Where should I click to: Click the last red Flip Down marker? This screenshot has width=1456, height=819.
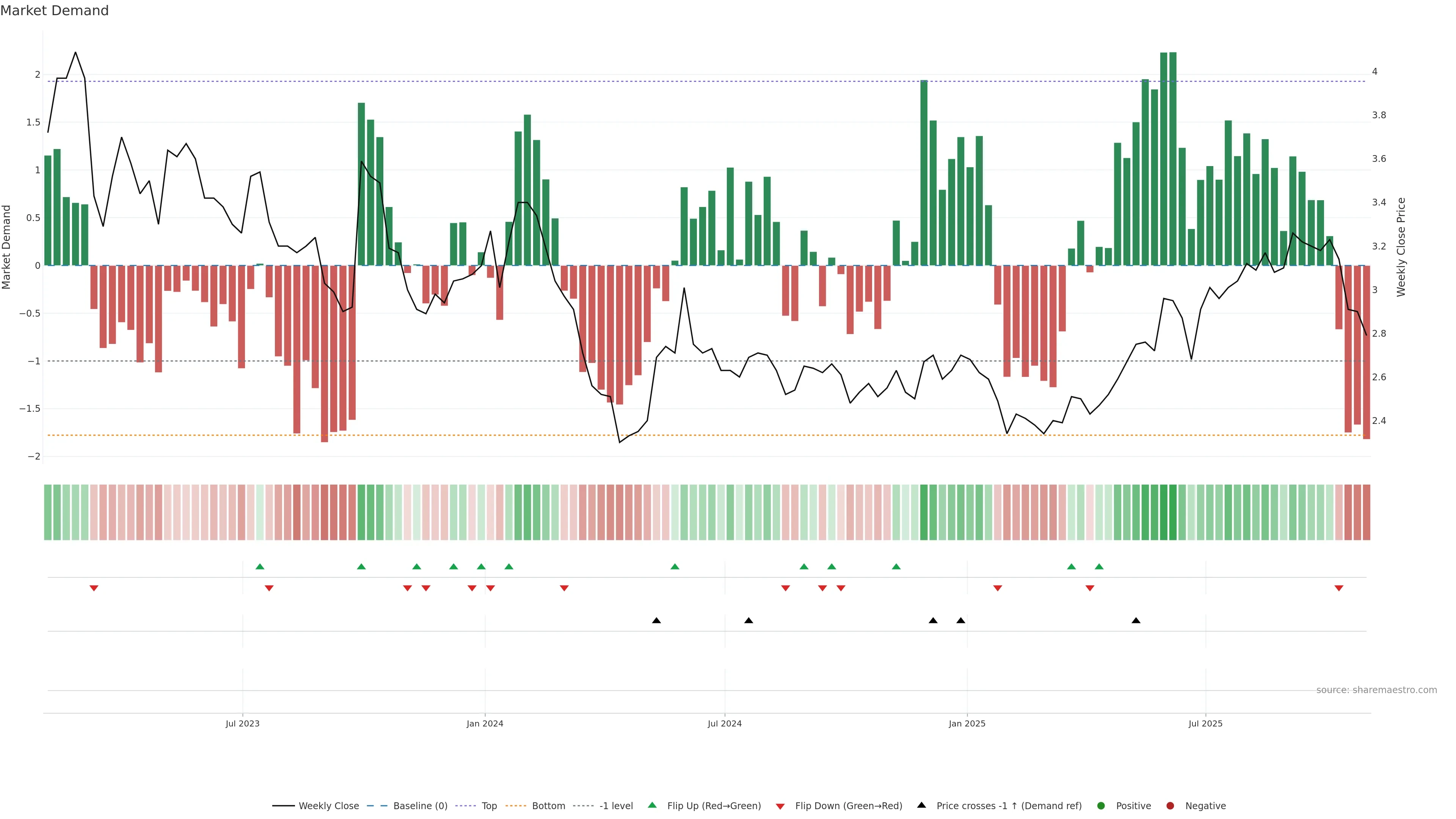[1338, 588]
